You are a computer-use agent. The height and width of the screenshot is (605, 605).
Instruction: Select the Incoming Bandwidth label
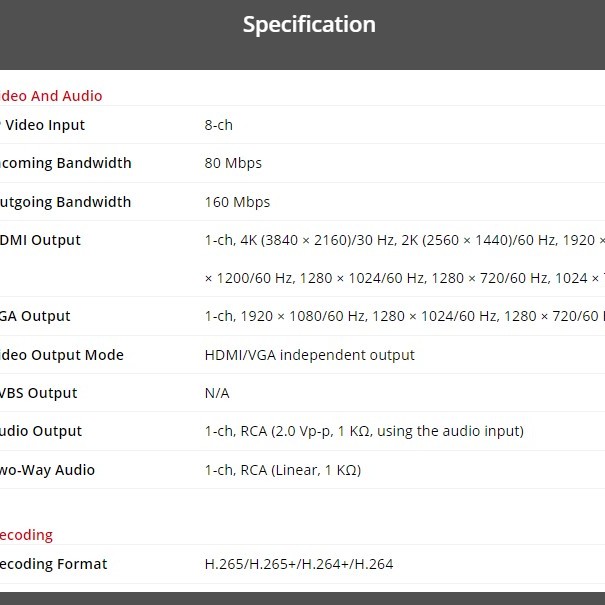pyautogui.click(x=65, y=163)
